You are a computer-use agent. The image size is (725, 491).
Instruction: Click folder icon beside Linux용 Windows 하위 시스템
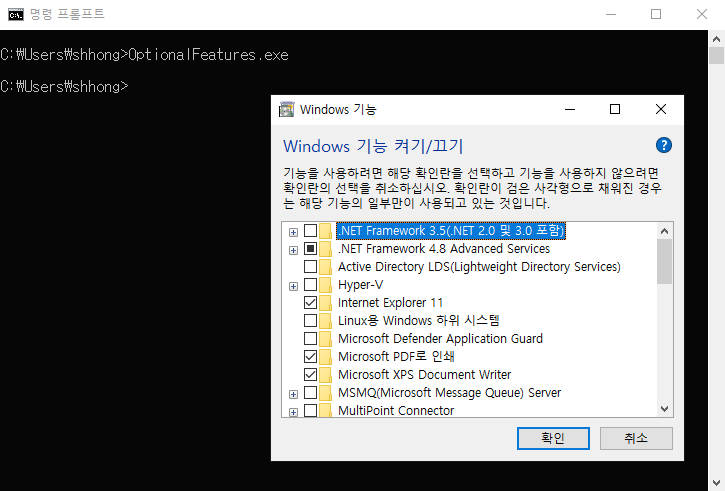tap(326, 320)
